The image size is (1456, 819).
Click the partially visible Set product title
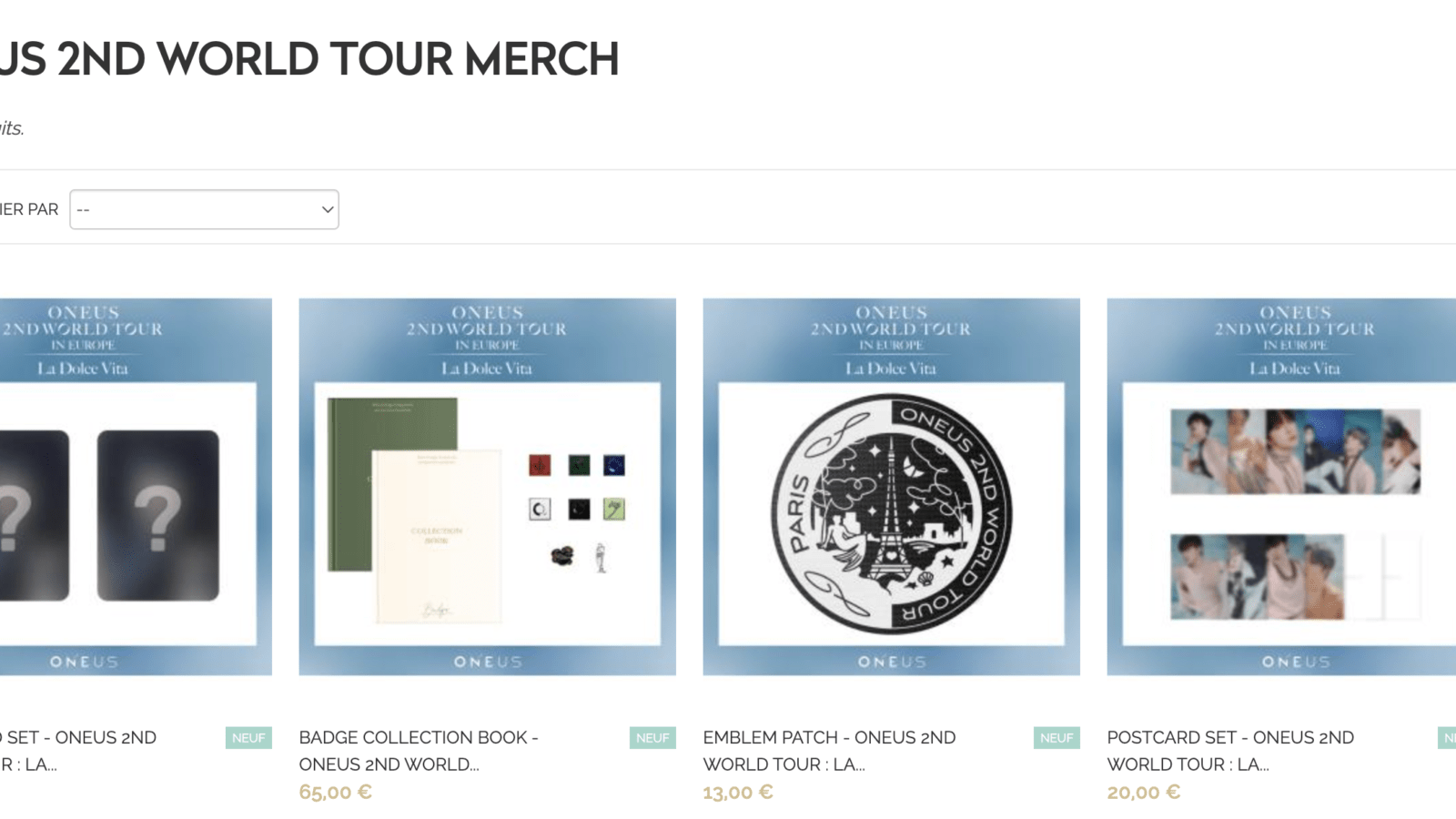tap(78, 751)
